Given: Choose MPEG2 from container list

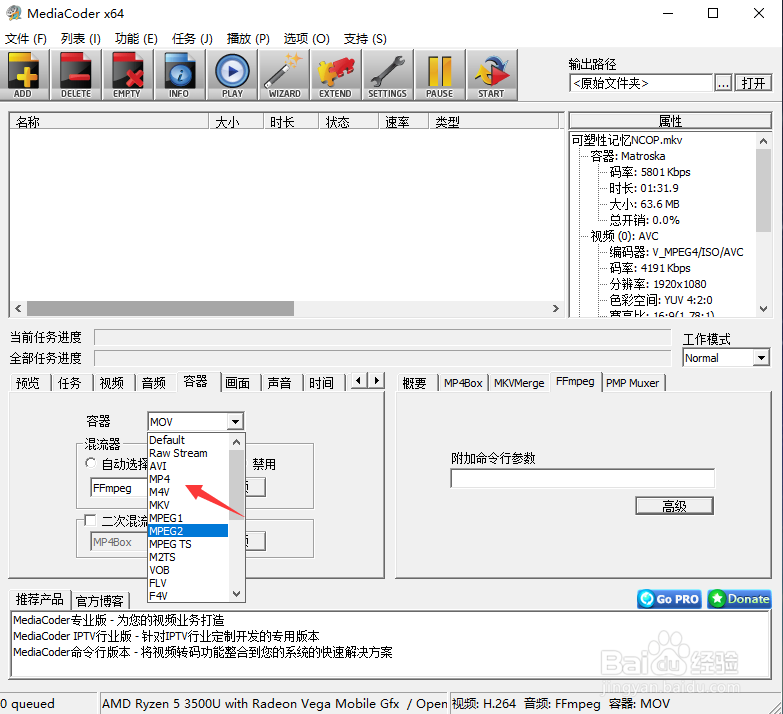Looking at the screenshot, I should [x=188, y=531].
